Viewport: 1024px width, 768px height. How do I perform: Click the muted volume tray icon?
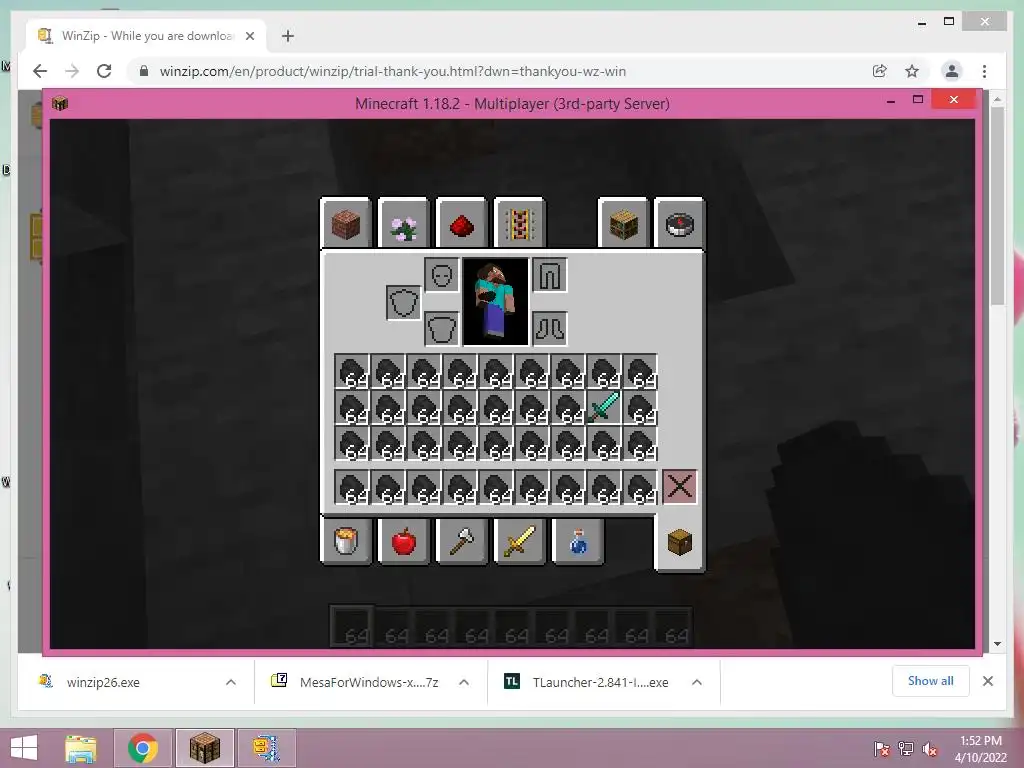click(x=930, y=749)
